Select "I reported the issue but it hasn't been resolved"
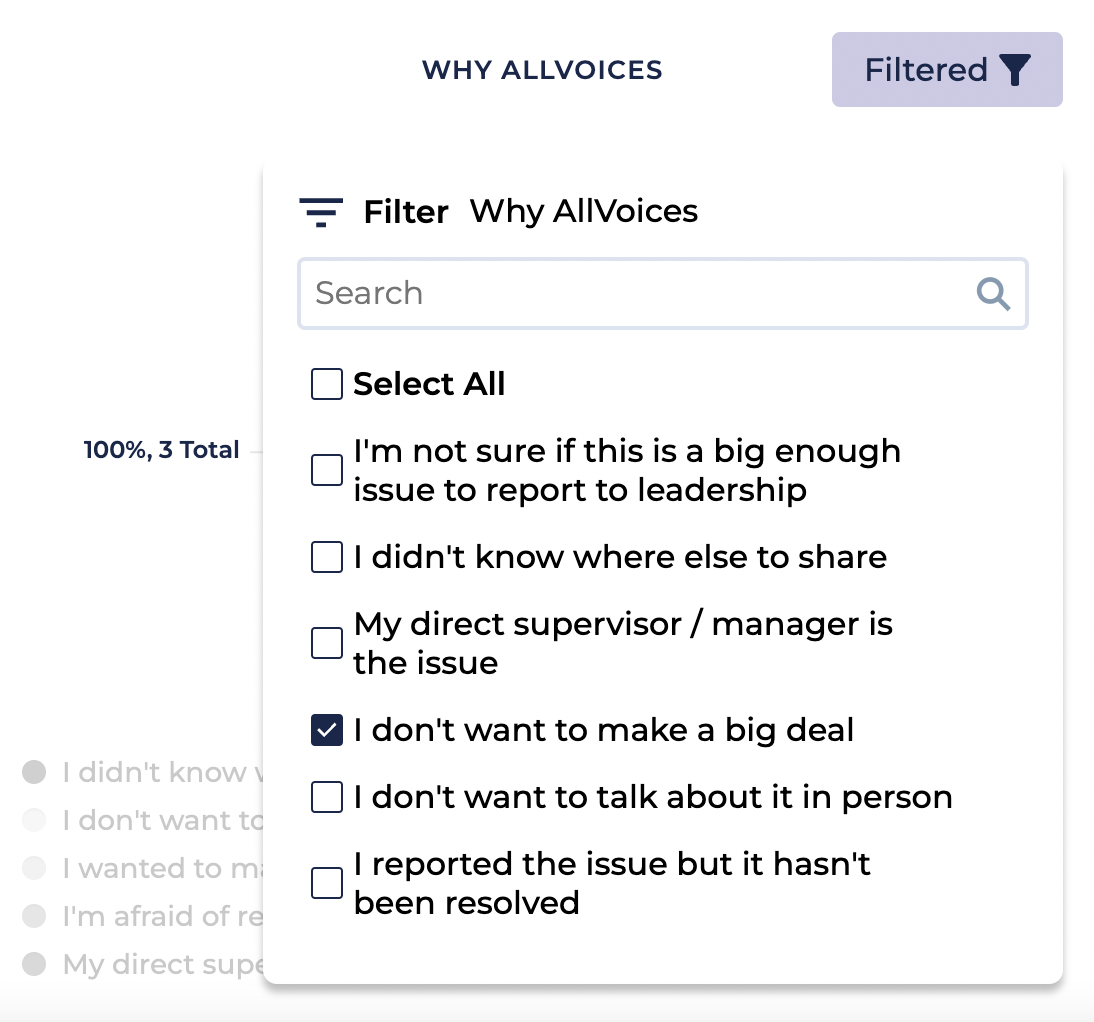1094x1022 pixels. [327, 883]
